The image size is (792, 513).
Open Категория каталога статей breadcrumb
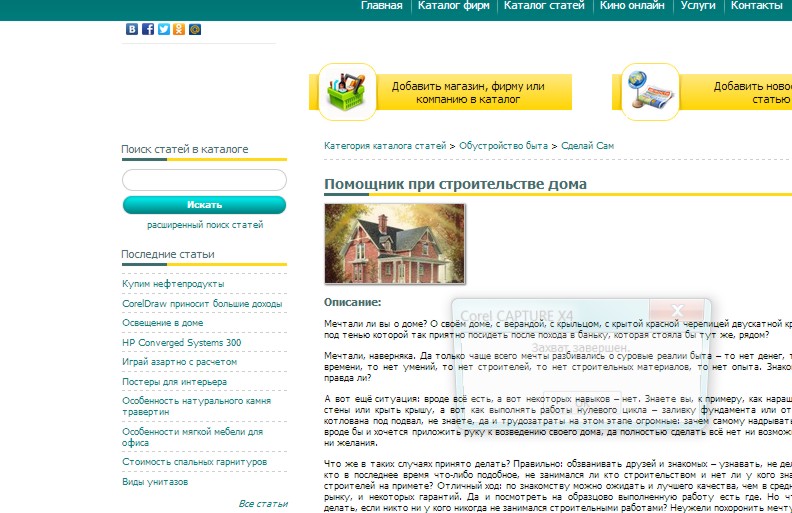pyautogui.click(x=385, y=146)
